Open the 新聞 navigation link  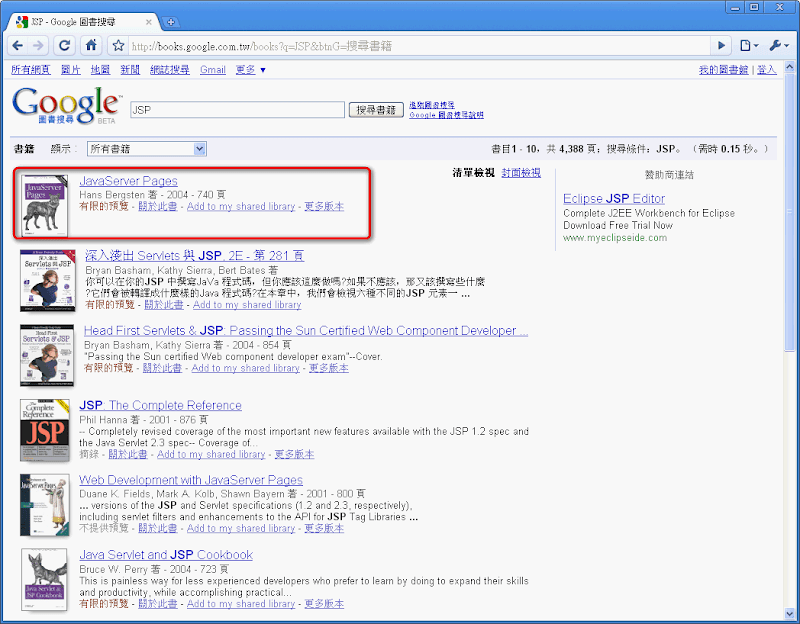[x=130, y=70]
